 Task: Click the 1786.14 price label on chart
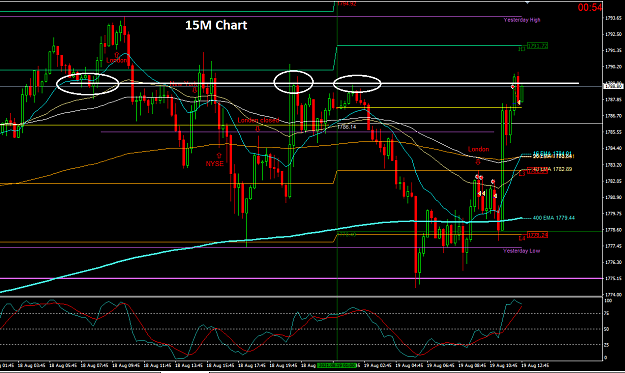coord(346,127)
